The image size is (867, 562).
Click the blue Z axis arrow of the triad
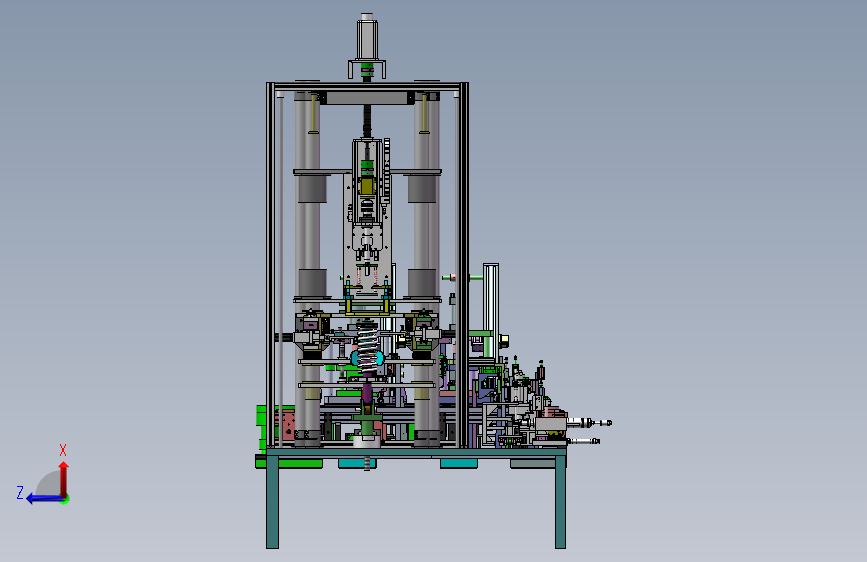pyautogui.click(x=44, y=499)
